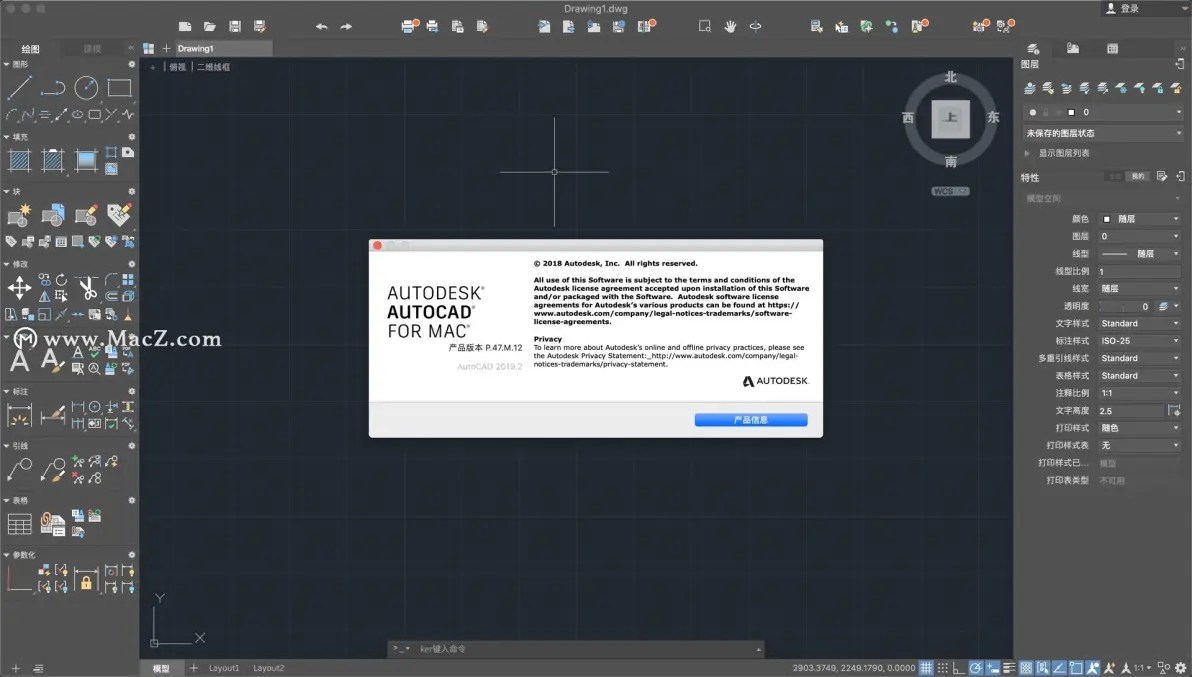The height and width of the screenshot is (677, 1192).
Task: Switch to the 绘图 tab
Action: tap(30, 49)
